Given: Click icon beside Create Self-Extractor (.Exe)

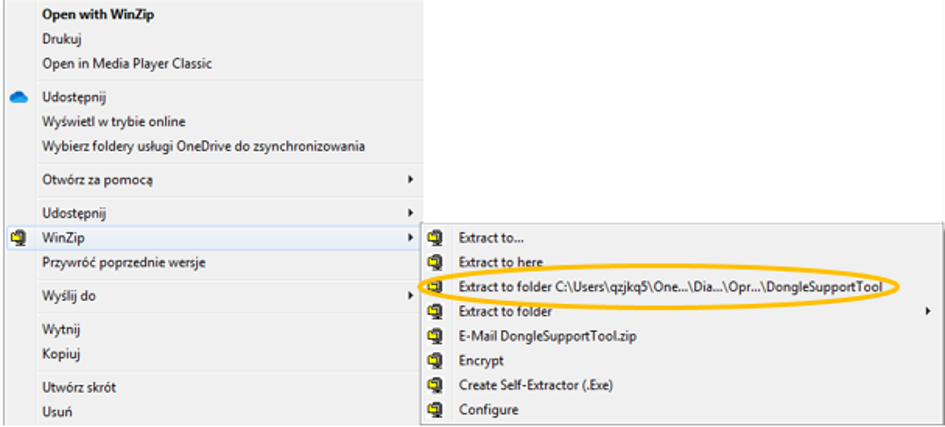Looking at the screenshot, I should (435, 384).
